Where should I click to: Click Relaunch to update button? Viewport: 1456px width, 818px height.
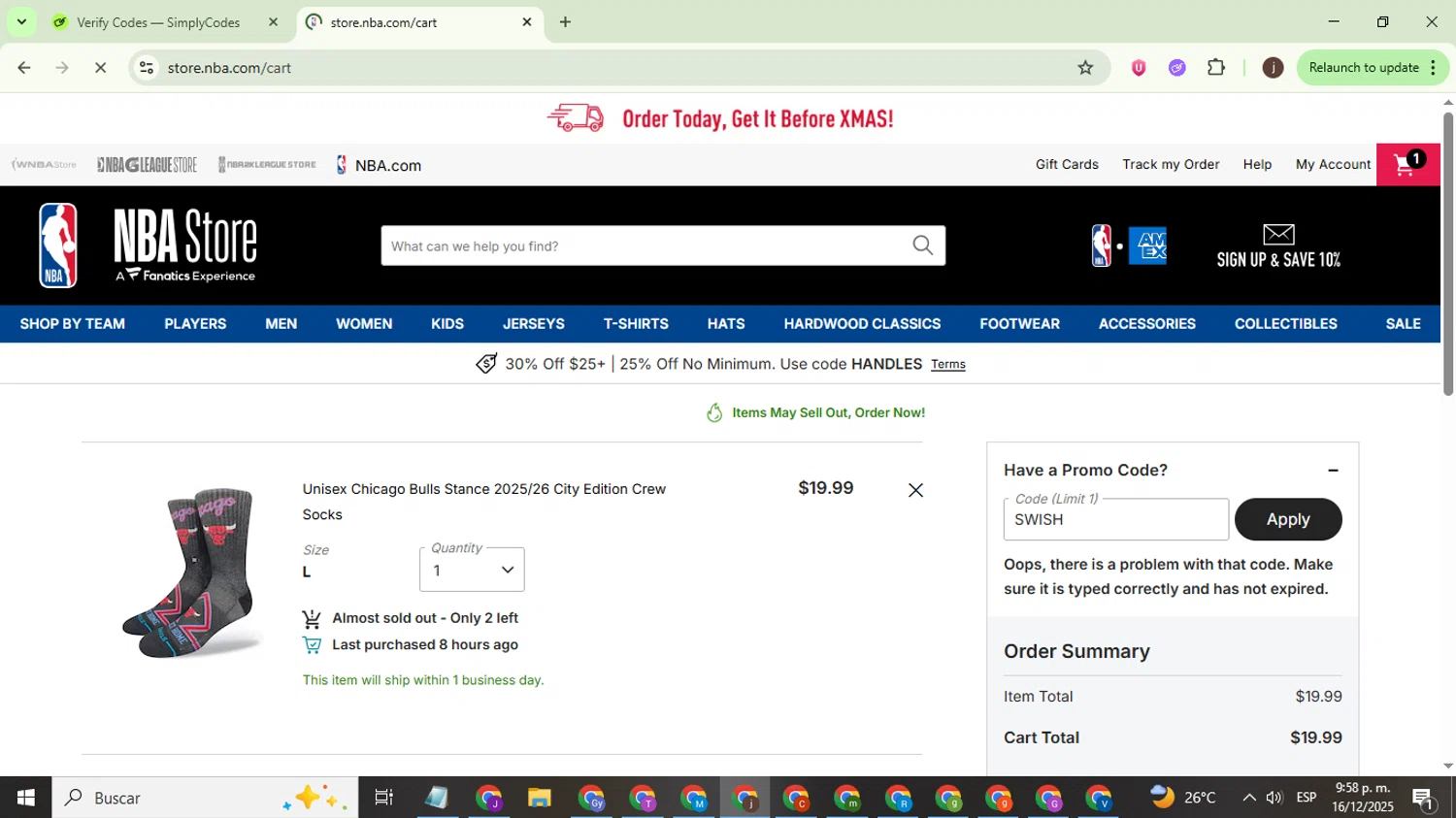[1373, 68]
